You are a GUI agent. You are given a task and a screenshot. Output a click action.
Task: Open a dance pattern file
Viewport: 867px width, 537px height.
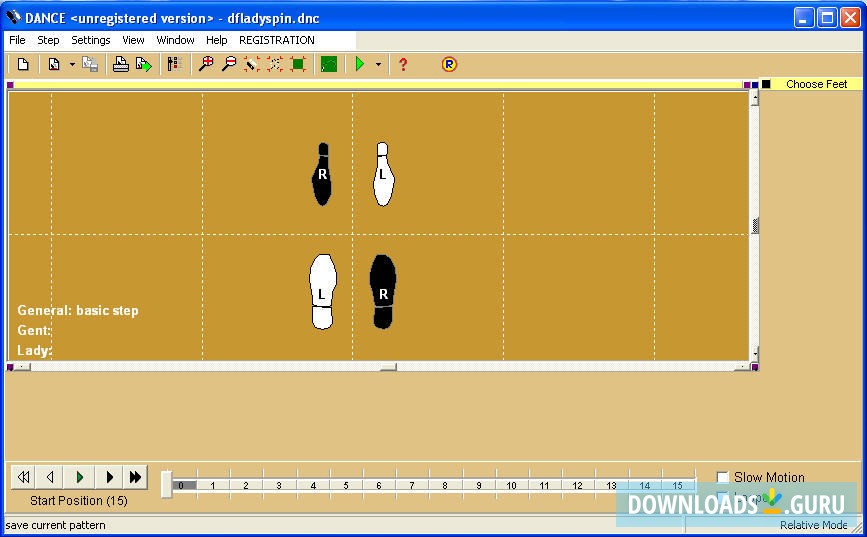tap(54, 65)
